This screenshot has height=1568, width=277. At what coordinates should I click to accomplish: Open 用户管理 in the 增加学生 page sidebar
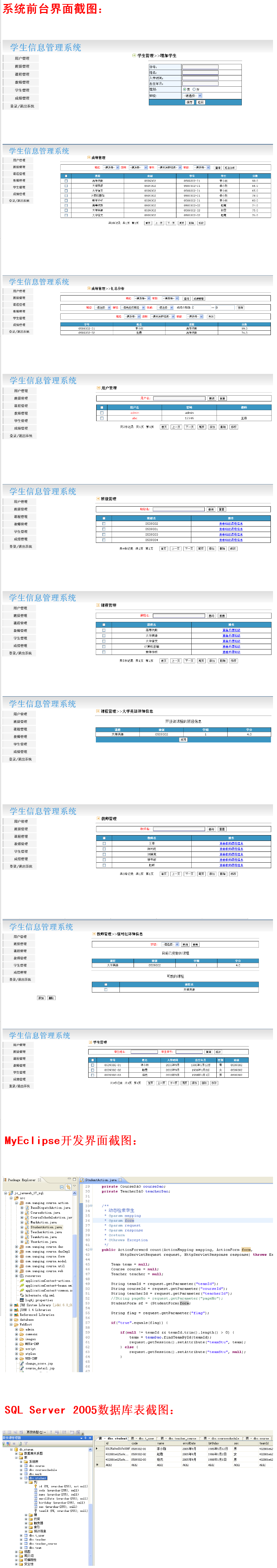tap(22, 58)
